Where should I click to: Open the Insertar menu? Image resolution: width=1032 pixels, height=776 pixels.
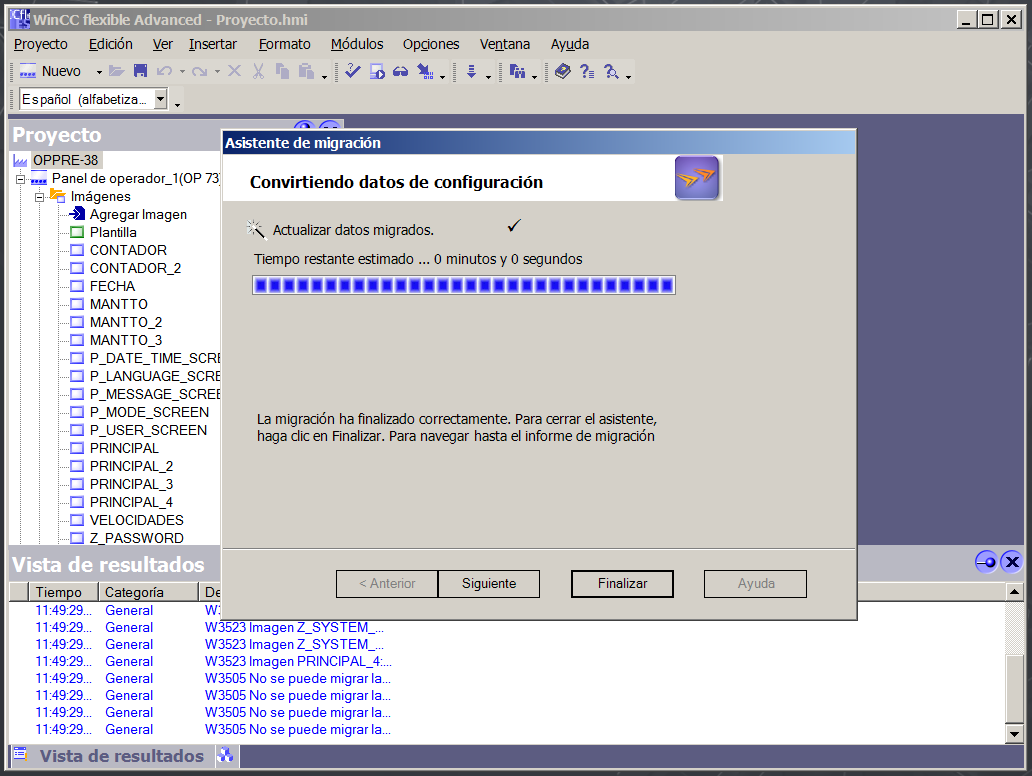point(213,44)
